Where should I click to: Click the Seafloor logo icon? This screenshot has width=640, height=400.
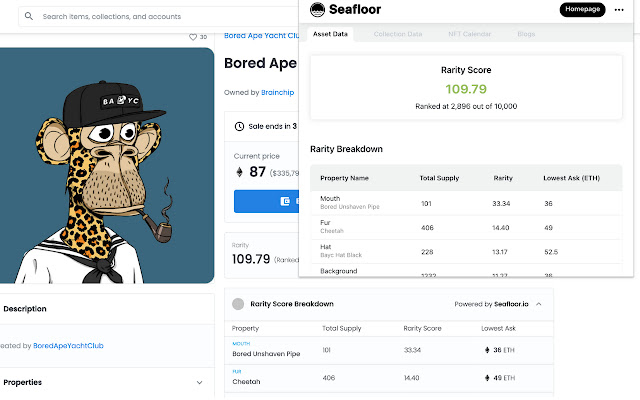tap(316, 10)
